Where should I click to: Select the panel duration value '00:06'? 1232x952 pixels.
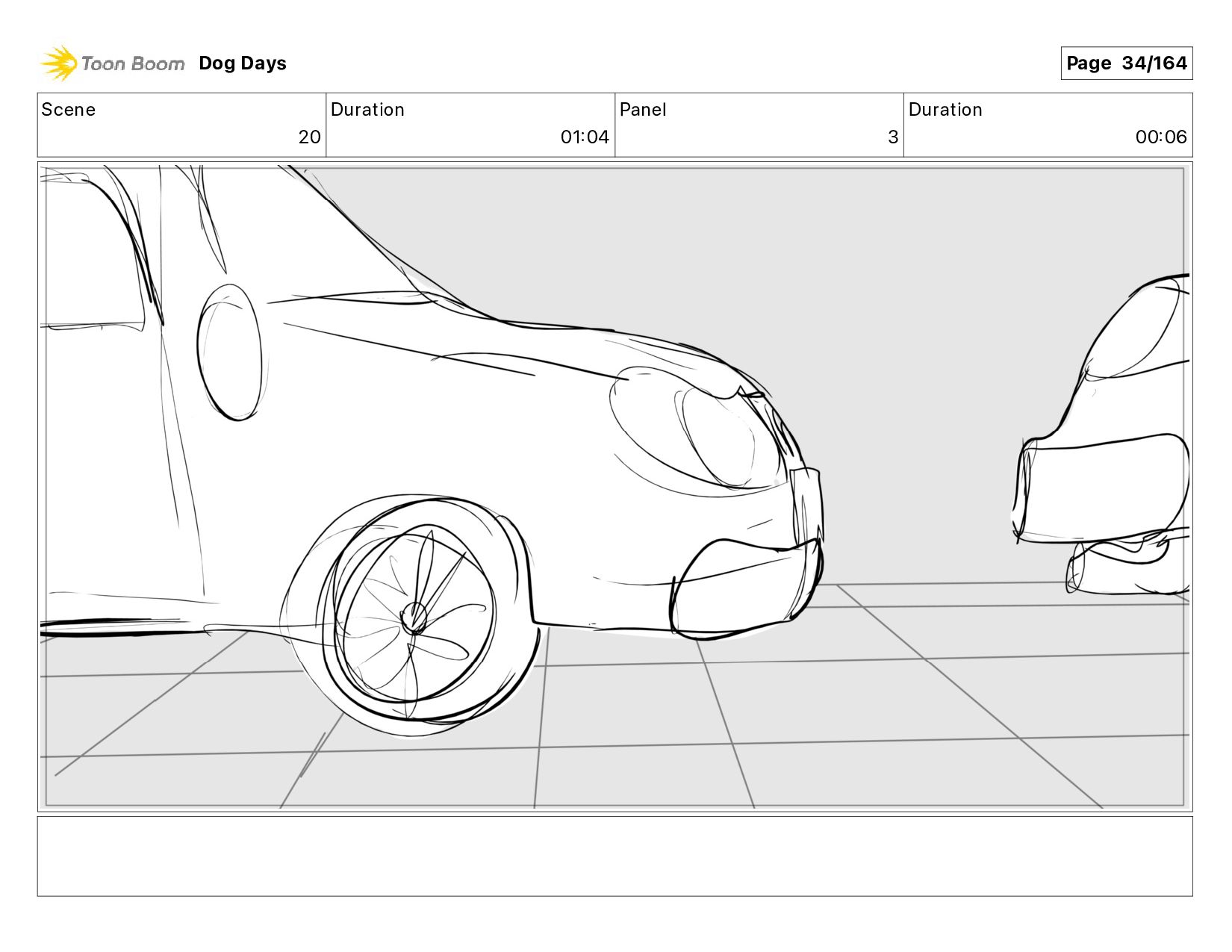1161,137
